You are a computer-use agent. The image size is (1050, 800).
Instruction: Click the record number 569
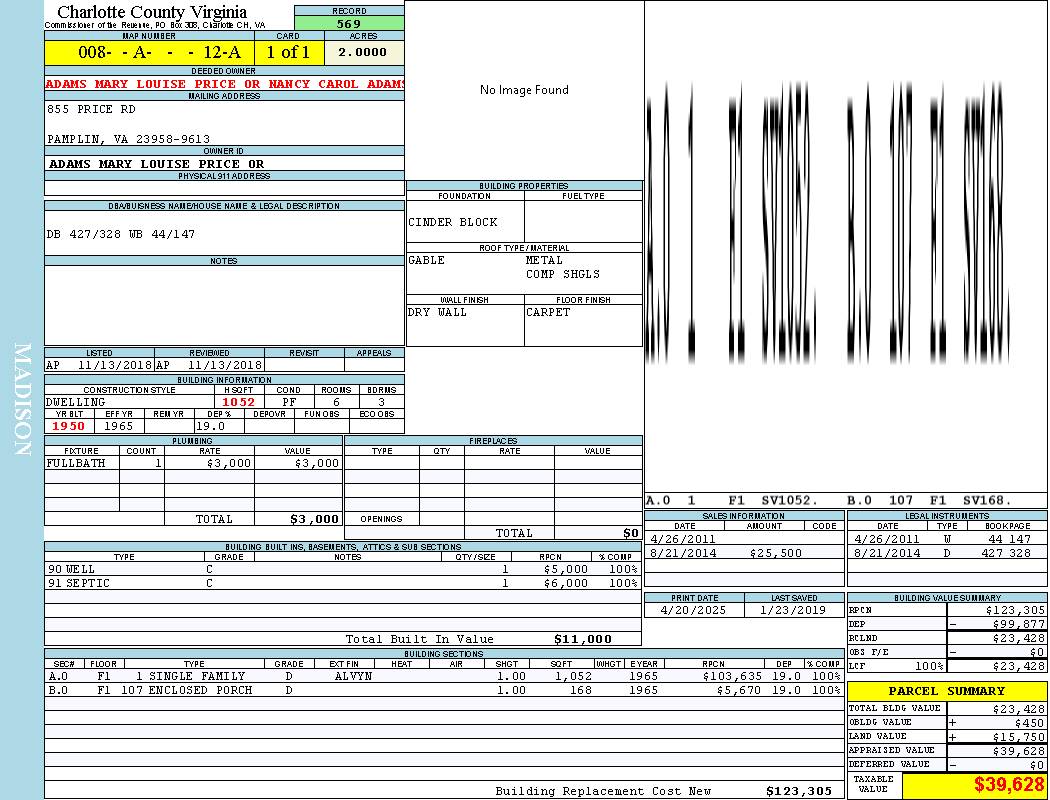[349, 23]
